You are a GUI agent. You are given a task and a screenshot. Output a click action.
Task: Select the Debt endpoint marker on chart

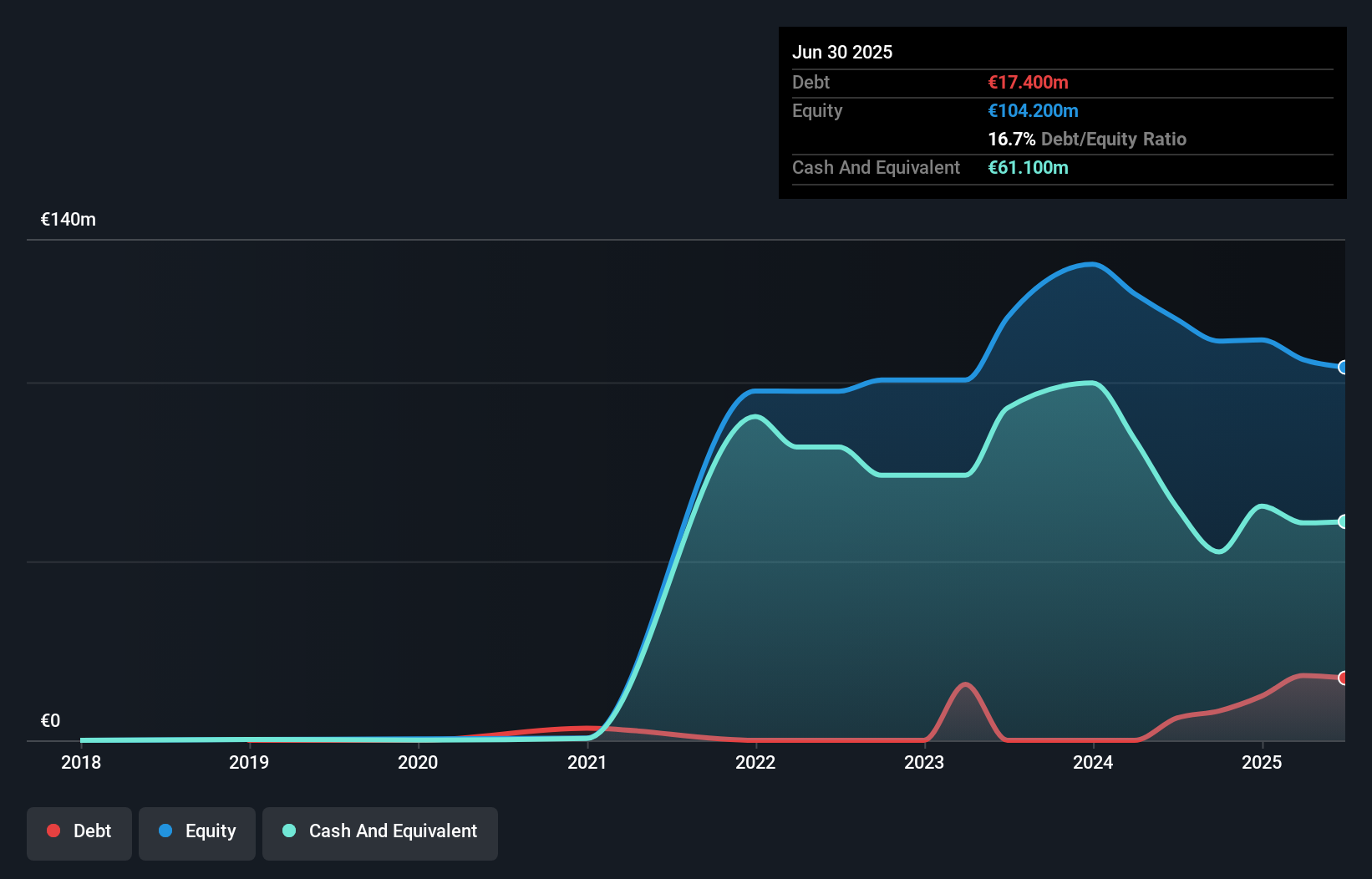point(1344,678)
